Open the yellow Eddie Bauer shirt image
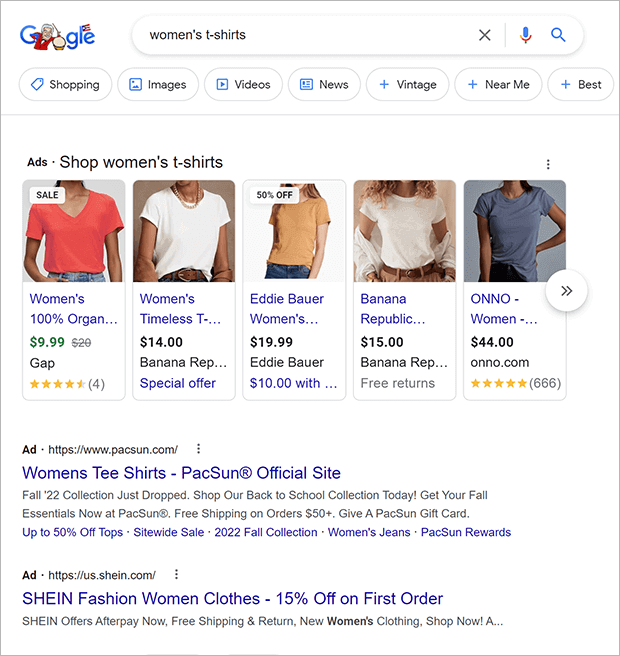The width and height of the screenshot is (620, 656). point(294,231)
